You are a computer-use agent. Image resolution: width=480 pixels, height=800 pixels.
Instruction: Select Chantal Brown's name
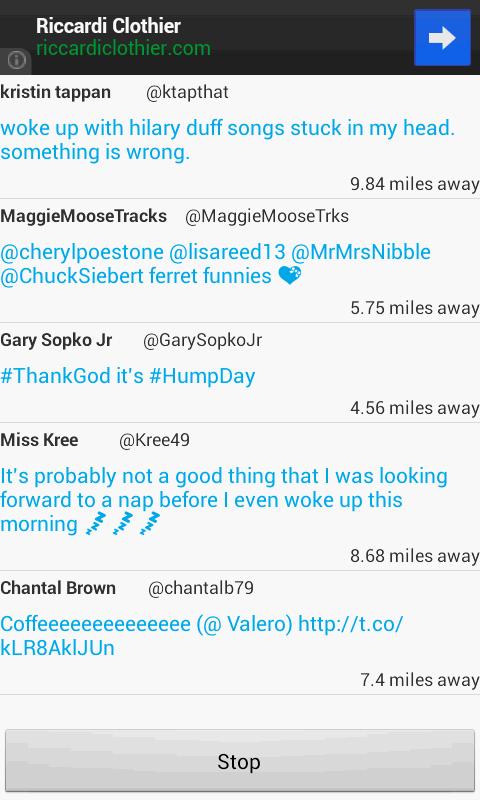pyautogui.click(x=58, y=588)
